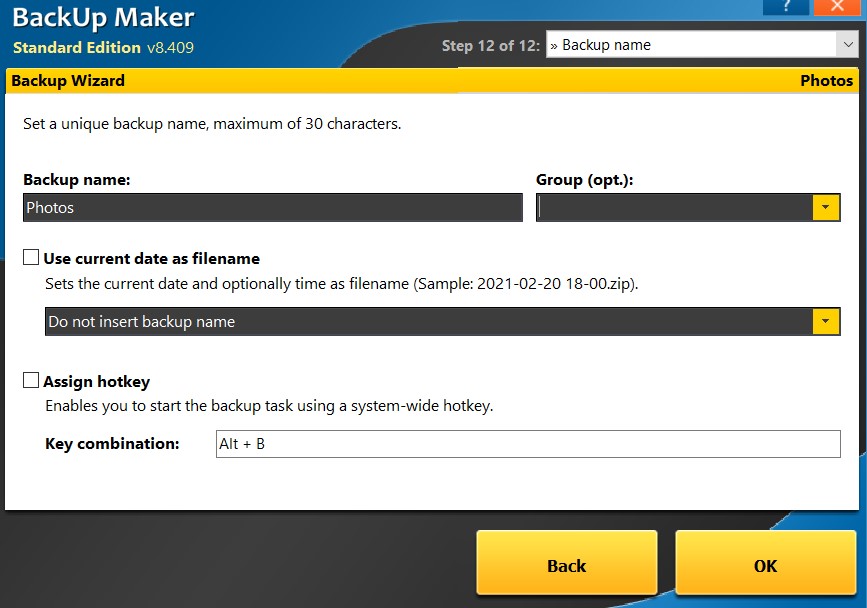Click the Key combination field showing Alt + B
Image resolution: width=867 pixels, height=608 pixels.
pos(528,444)
